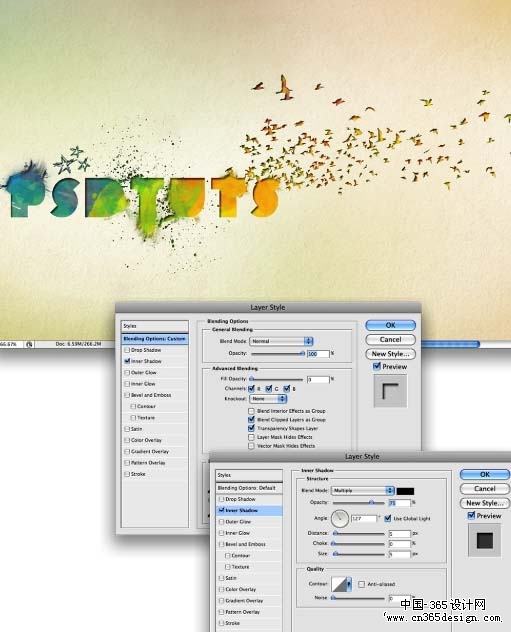Viewport: 511px width, 632px height.
Task: Click New Style... in the Blending Options dialog
Action: 390,354
